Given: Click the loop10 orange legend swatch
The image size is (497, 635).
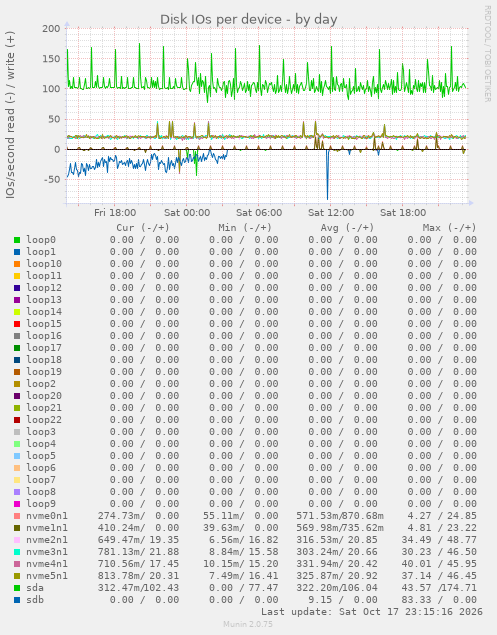Looking at the screenshot, I should click(x=17, y=264).
